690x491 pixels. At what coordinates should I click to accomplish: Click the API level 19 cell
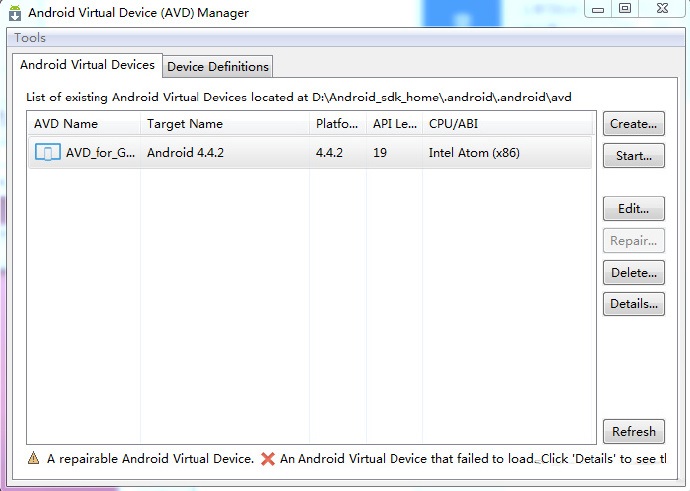tap(380, 153)
